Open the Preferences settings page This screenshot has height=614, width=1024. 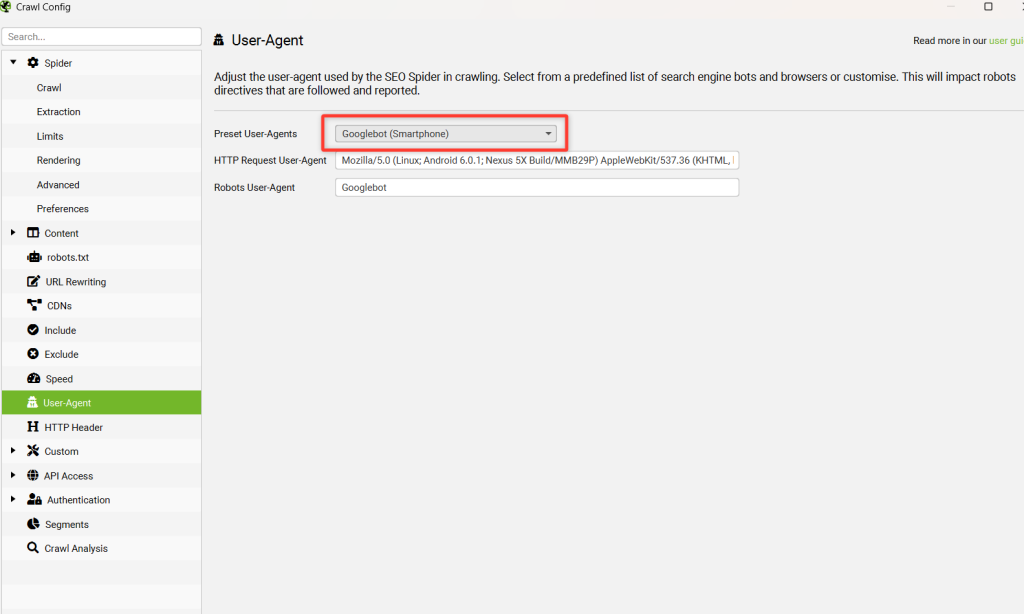pos(63,208)
